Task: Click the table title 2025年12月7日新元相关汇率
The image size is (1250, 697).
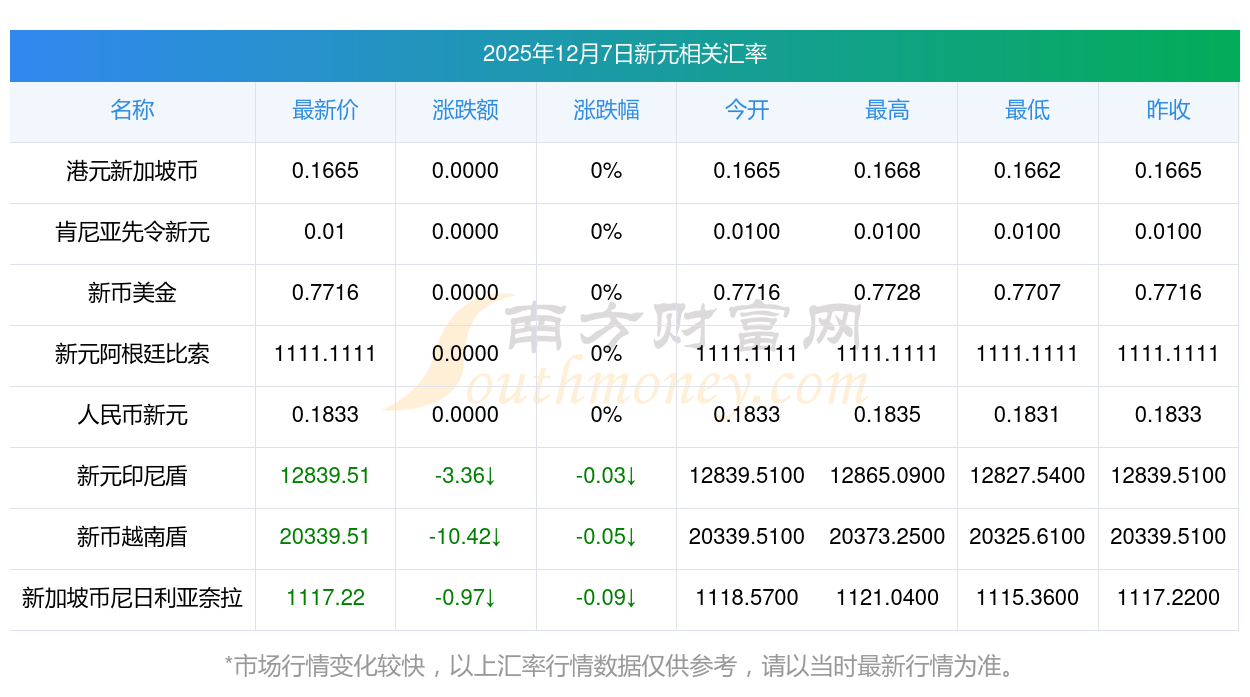Action: (x=624, y=54)
